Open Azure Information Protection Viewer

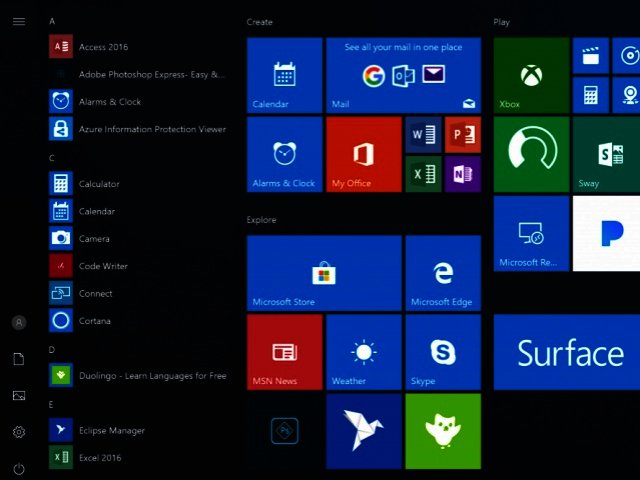click(x=139, y=129)
